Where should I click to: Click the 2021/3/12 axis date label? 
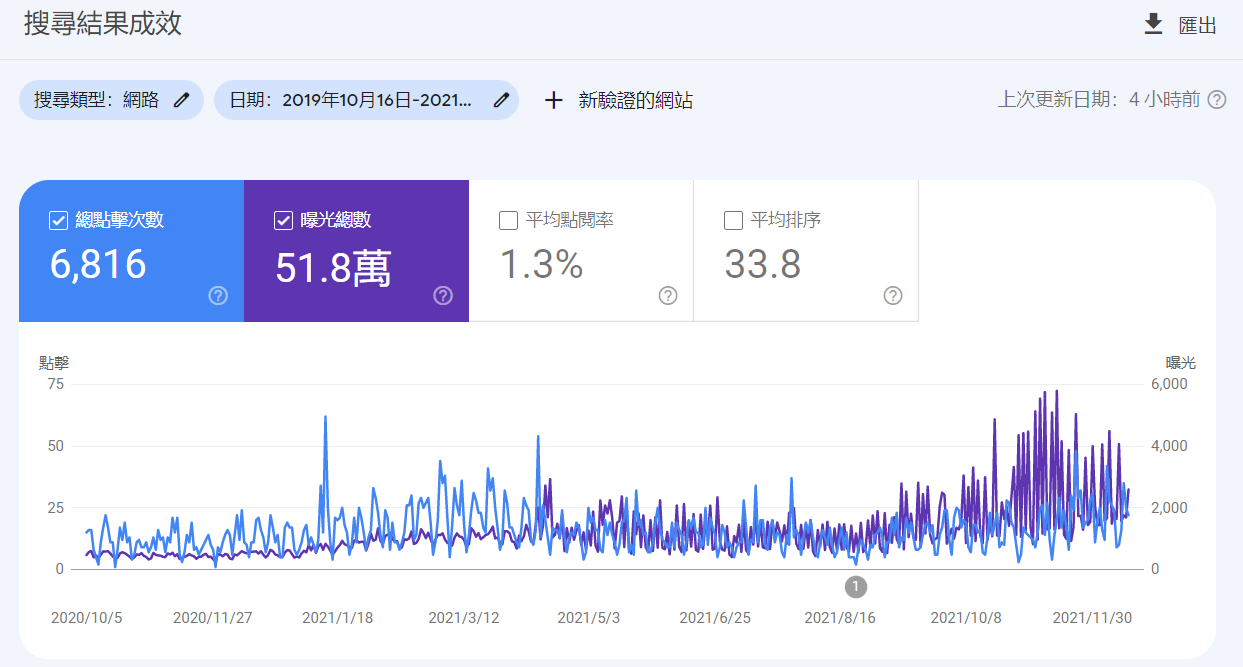tap(464, 618)
